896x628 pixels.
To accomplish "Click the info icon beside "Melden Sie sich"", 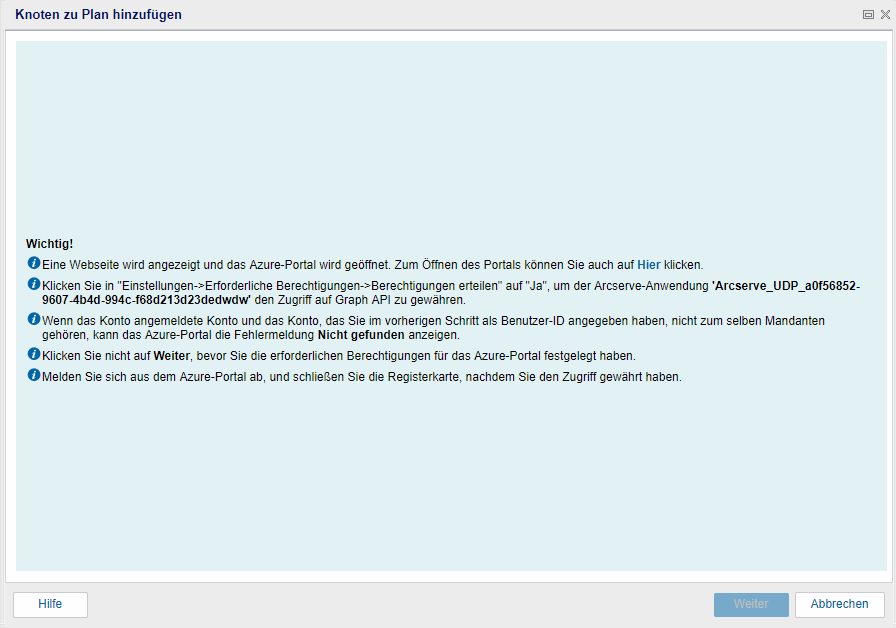I will [x=34, y=376].
